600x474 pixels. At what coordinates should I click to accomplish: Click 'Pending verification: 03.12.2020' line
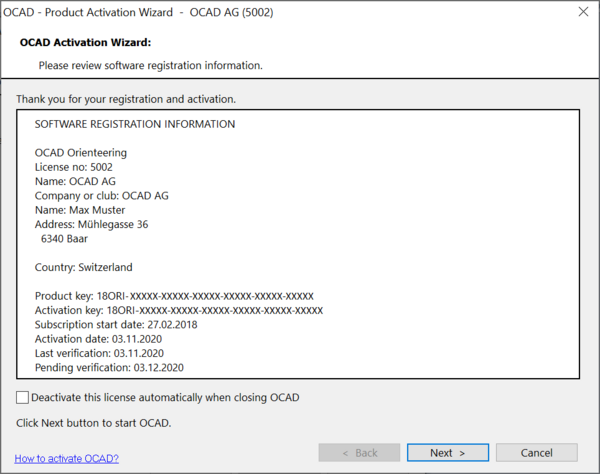click(x=109, y=368)
